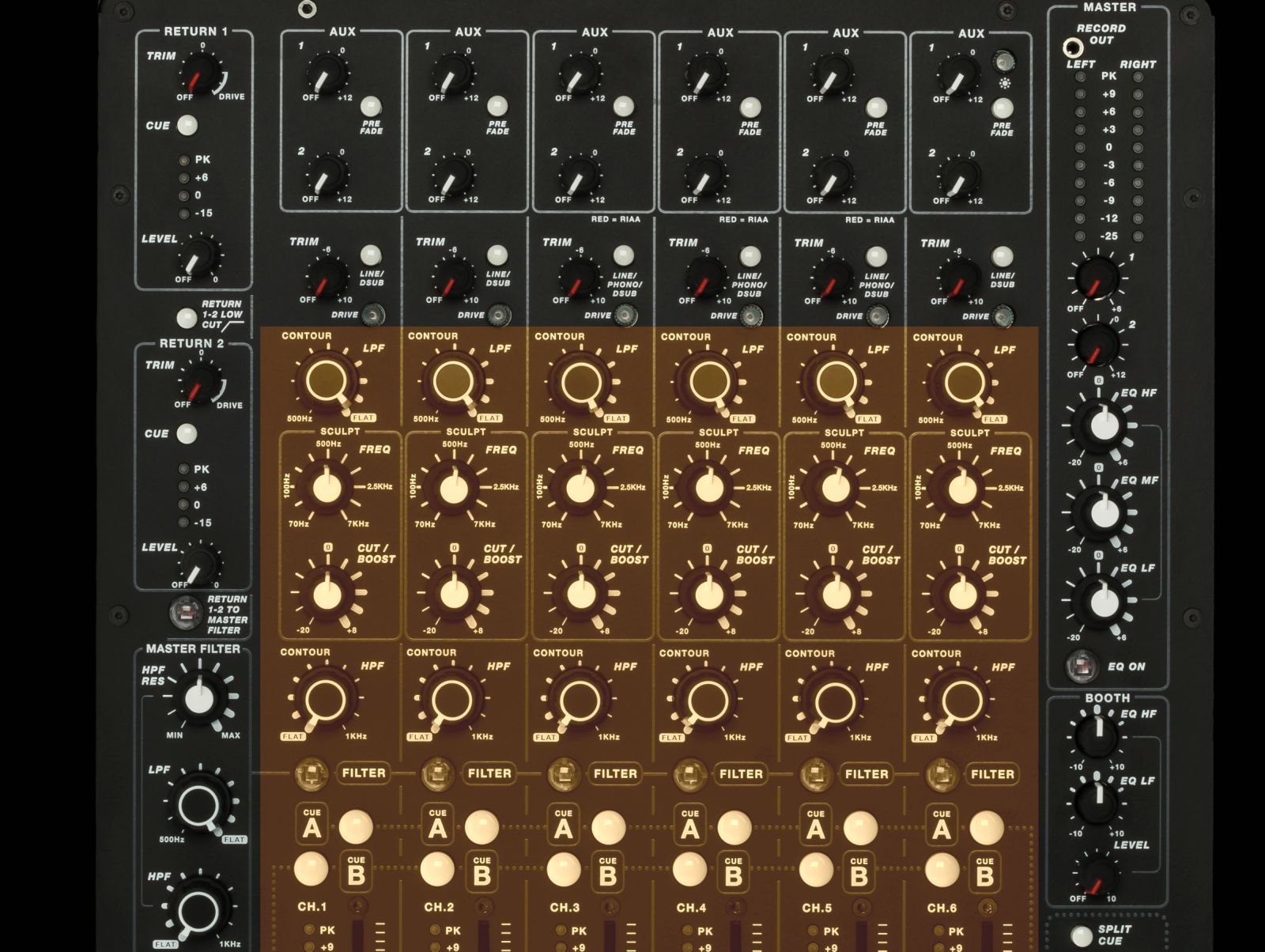Screen dimensions: 1265x952
Task: Click the fifth channel's LPF Contour knob
Action: click(835, 383)
